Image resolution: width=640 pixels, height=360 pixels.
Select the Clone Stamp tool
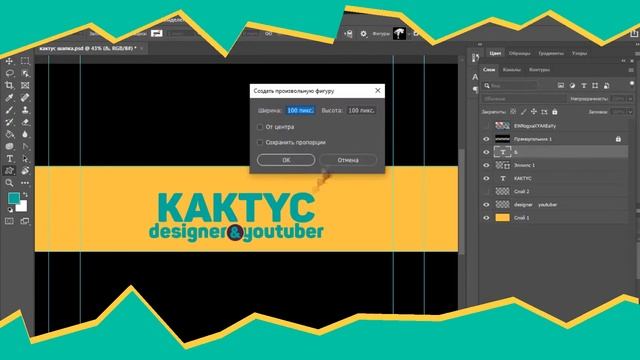pyautogui.click(x=25, y=110)
